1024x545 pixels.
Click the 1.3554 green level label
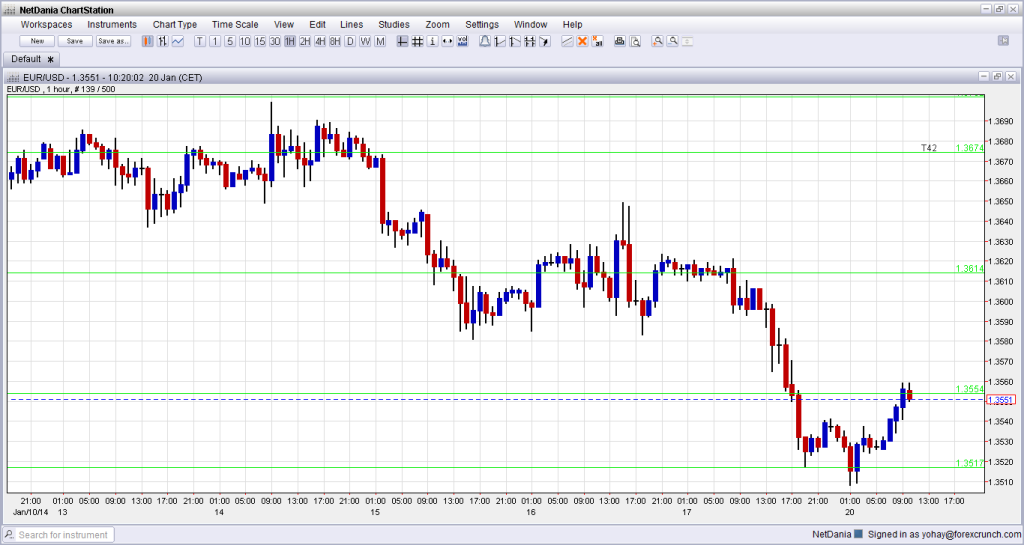969,389
